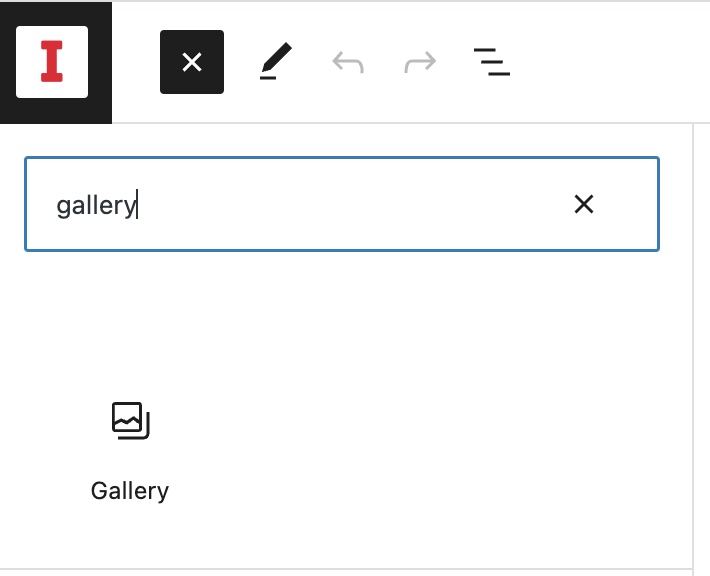
Task: Click the red I site logo
Action: point(52,62)
